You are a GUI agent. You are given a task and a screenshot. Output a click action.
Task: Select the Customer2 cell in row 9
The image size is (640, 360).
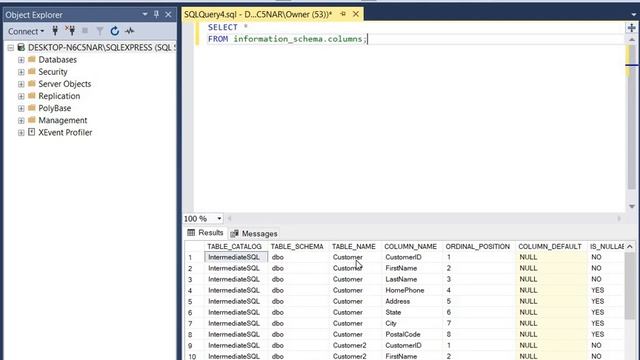(356, 345)
